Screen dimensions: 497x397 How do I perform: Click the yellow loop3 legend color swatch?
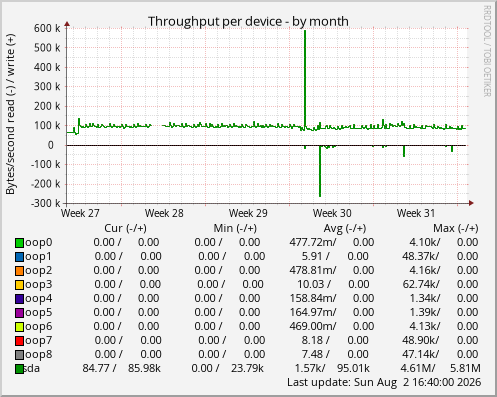tap(19, 285)
